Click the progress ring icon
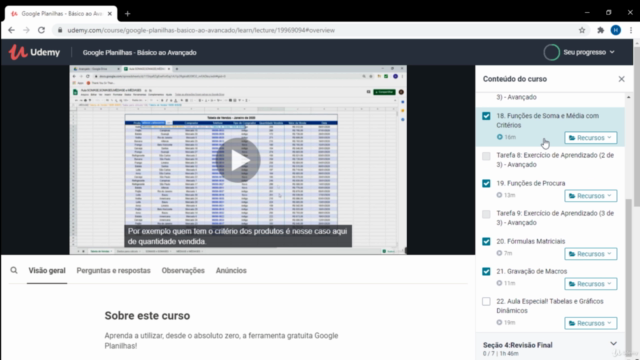 pos(551,52)
